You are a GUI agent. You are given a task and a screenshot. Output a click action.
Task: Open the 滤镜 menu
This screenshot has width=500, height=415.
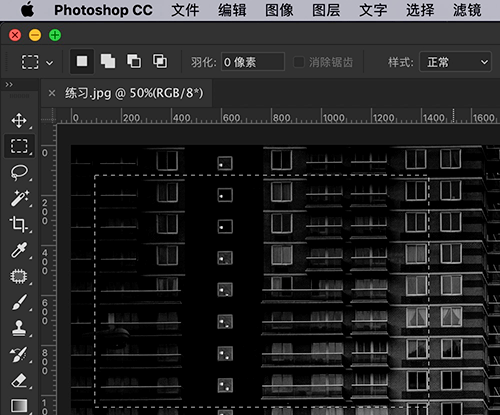[467, 10]
